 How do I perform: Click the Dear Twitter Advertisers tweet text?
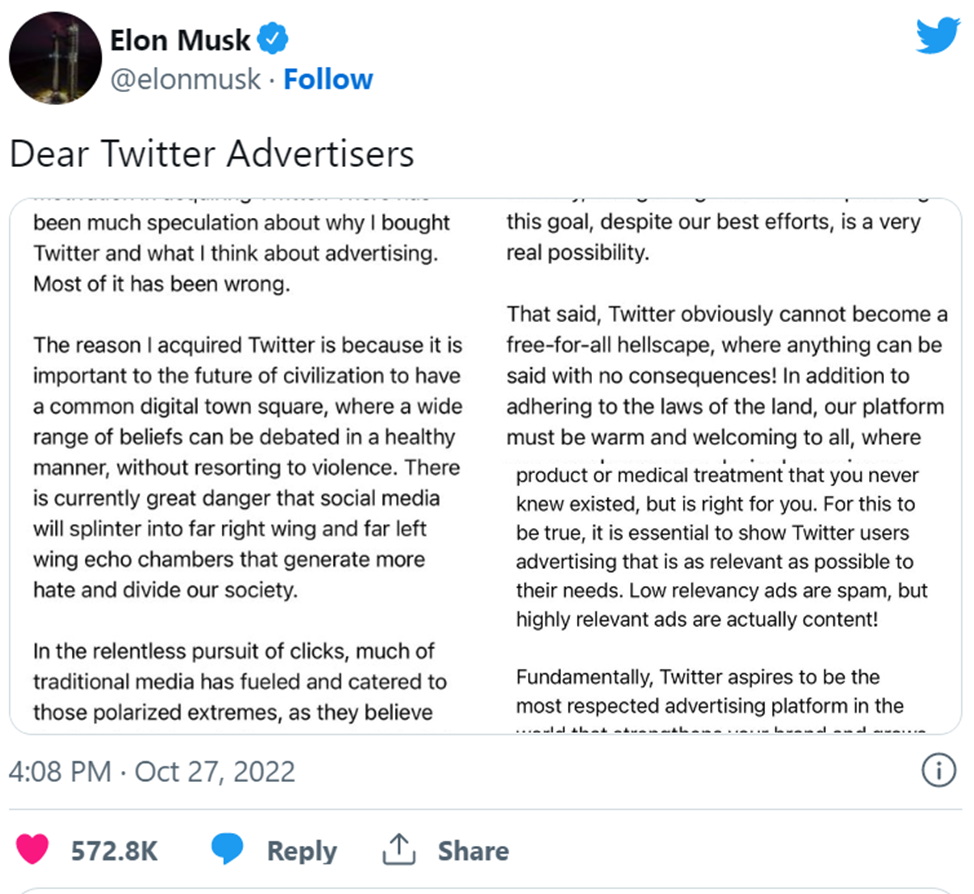[x=211, y=154]
